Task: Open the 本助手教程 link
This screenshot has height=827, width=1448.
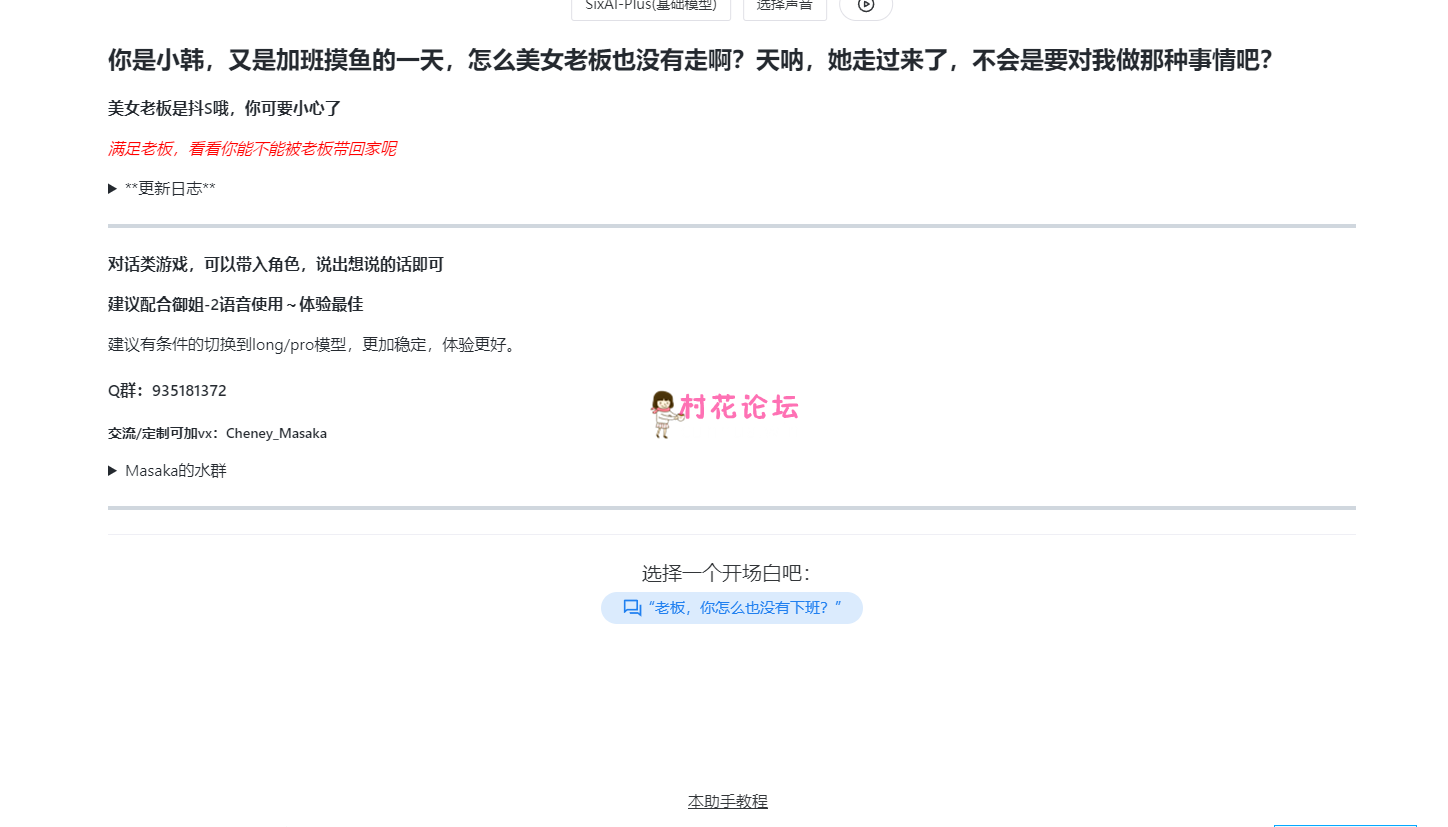Action: point(728,801)
